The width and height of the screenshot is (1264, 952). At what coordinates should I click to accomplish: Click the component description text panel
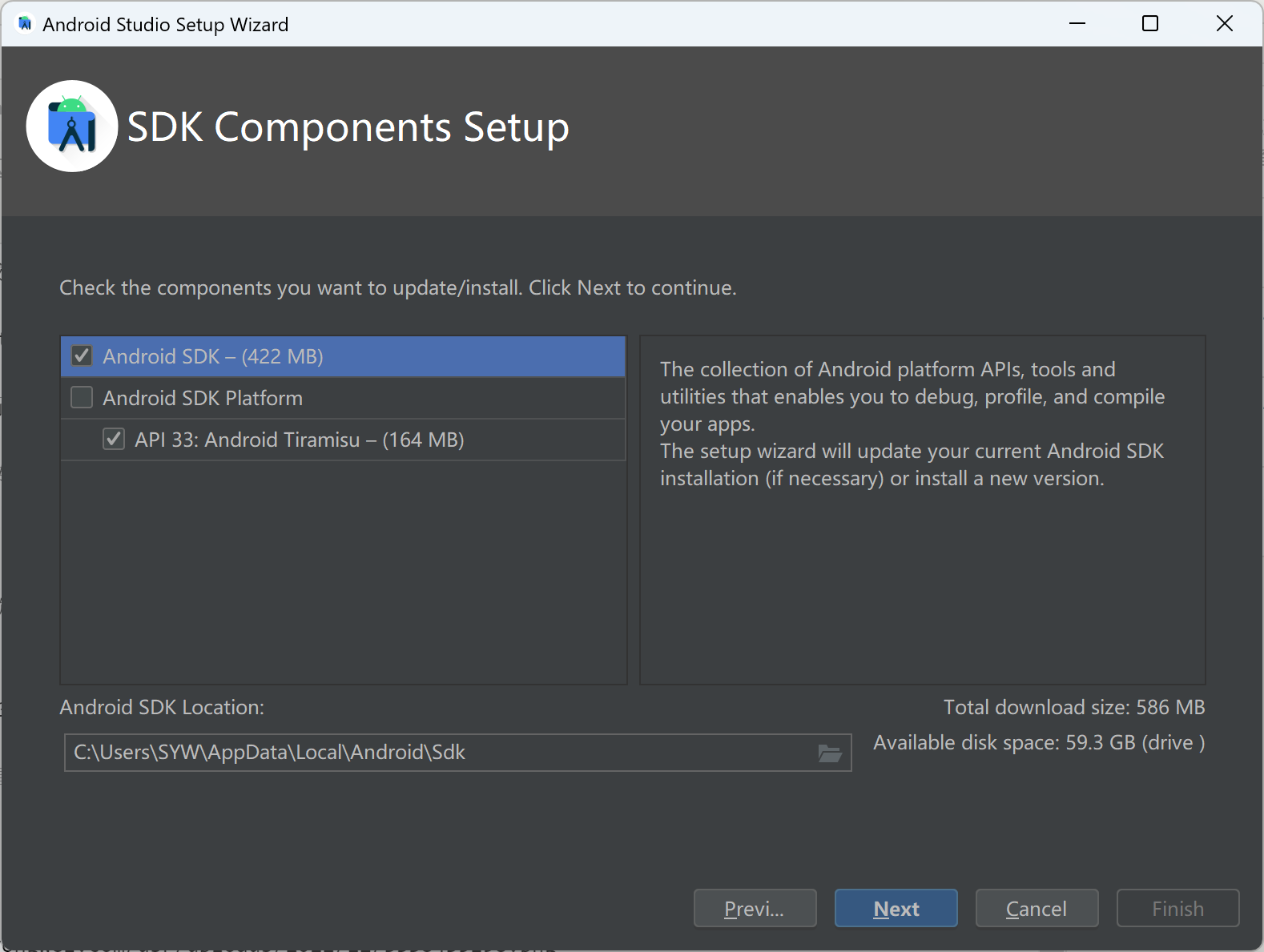tap(923, 510)
